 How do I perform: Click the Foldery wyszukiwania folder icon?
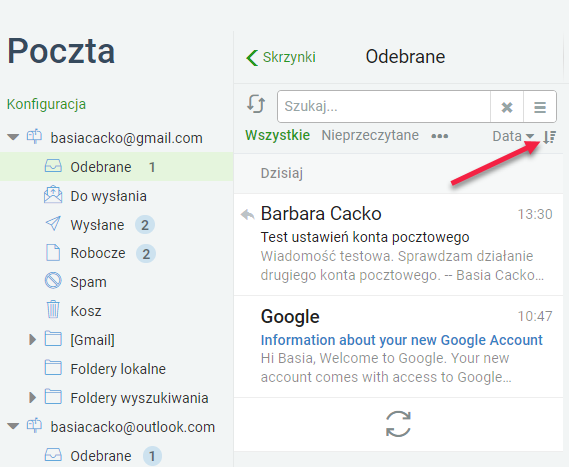[x=53, y=397]
